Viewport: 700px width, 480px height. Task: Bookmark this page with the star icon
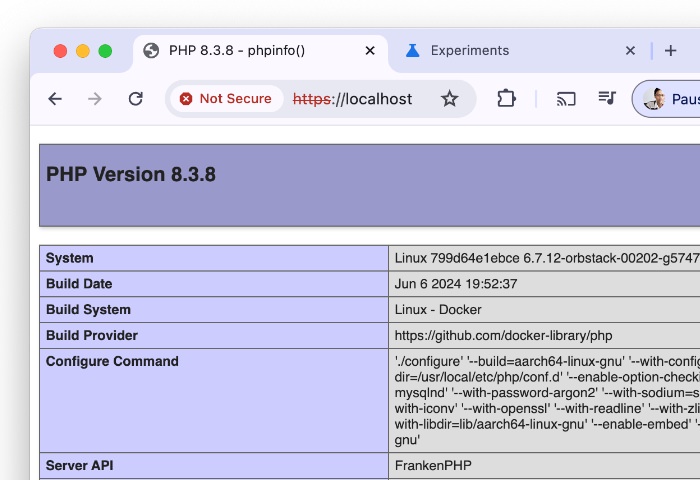pos(450,99)
